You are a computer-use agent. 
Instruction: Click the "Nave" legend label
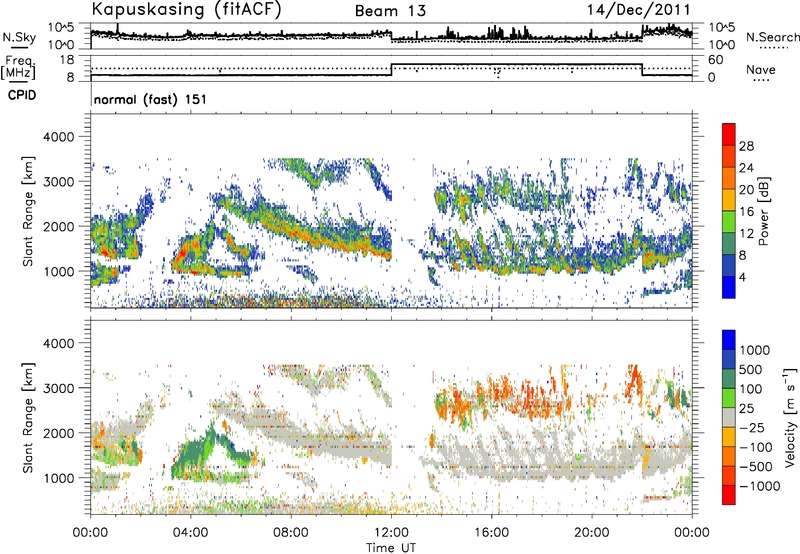761,69
